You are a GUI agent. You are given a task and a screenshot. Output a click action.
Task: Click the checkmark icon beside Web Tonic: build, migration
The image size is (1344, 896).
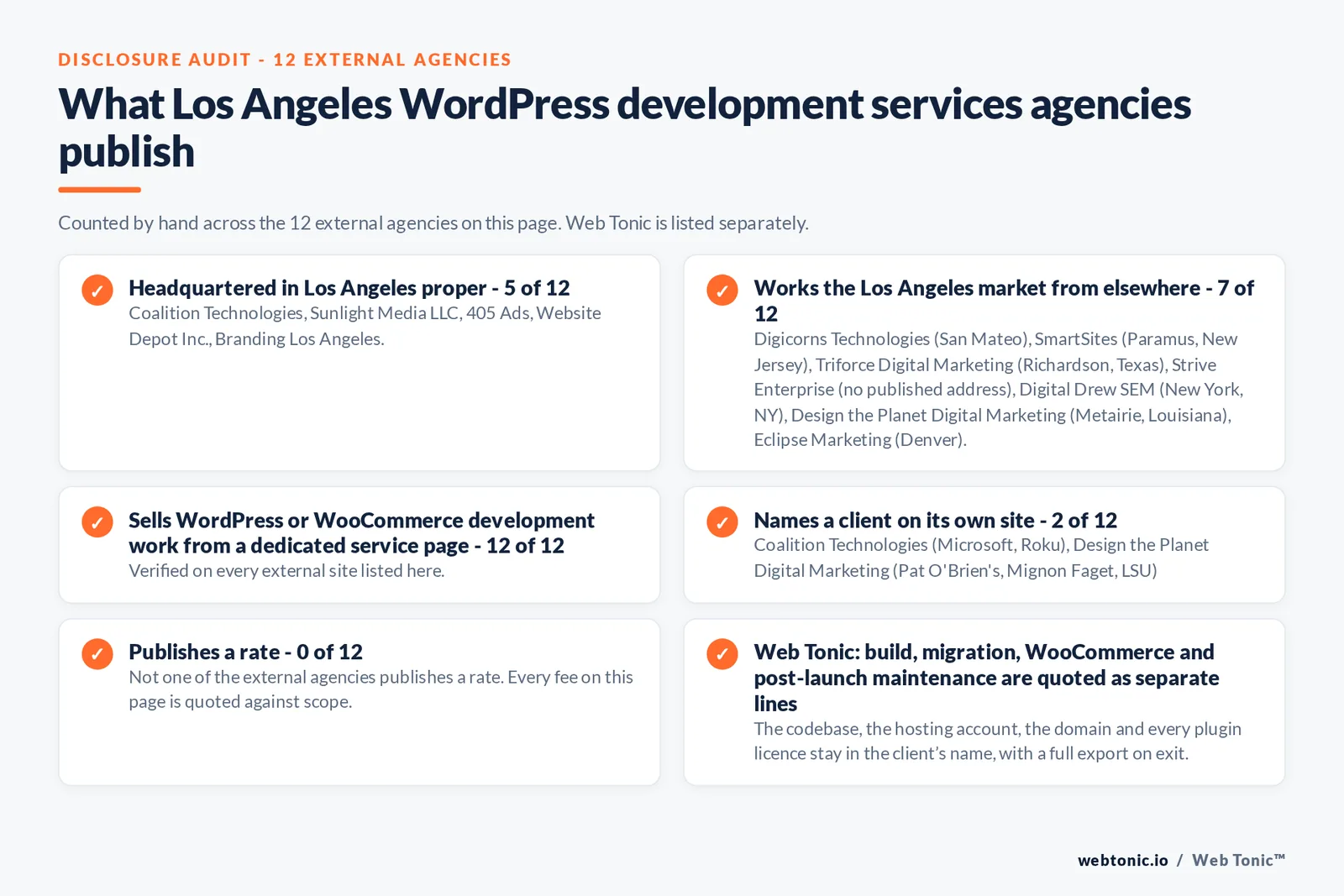pyautogui.click(x=722, y=653)
